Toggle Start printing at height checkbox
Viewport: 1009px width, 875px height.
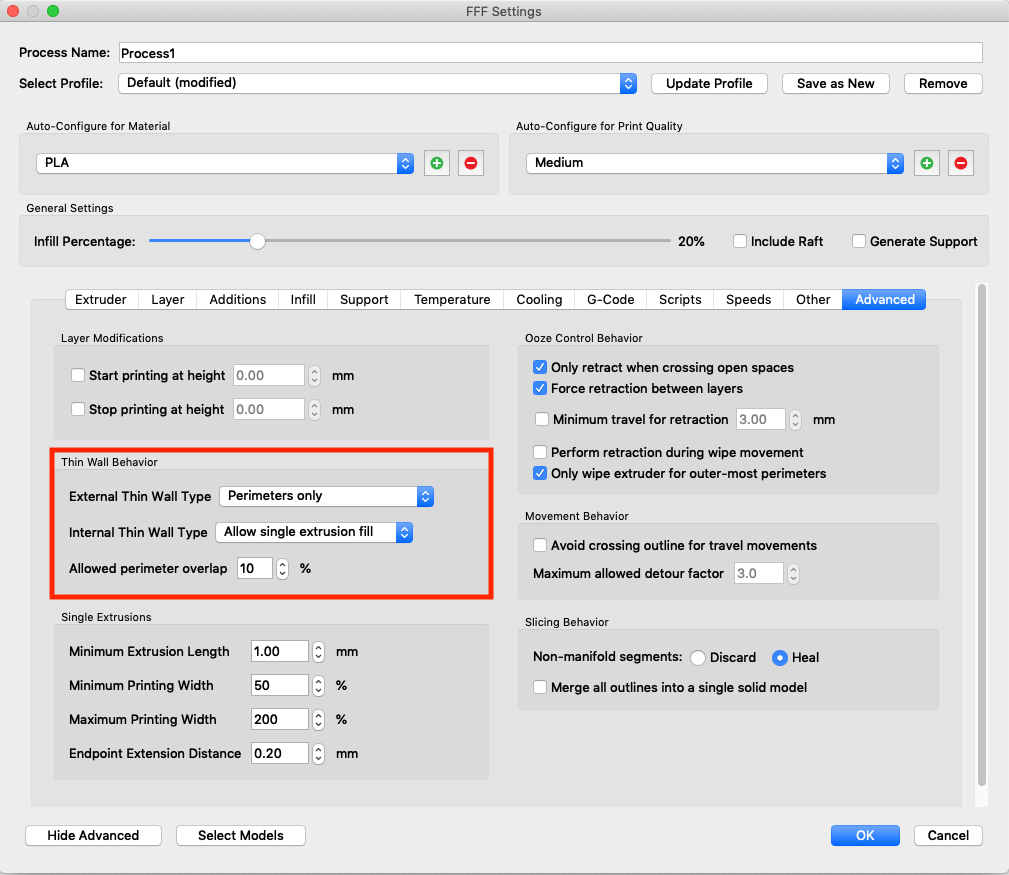coord(78,375)
